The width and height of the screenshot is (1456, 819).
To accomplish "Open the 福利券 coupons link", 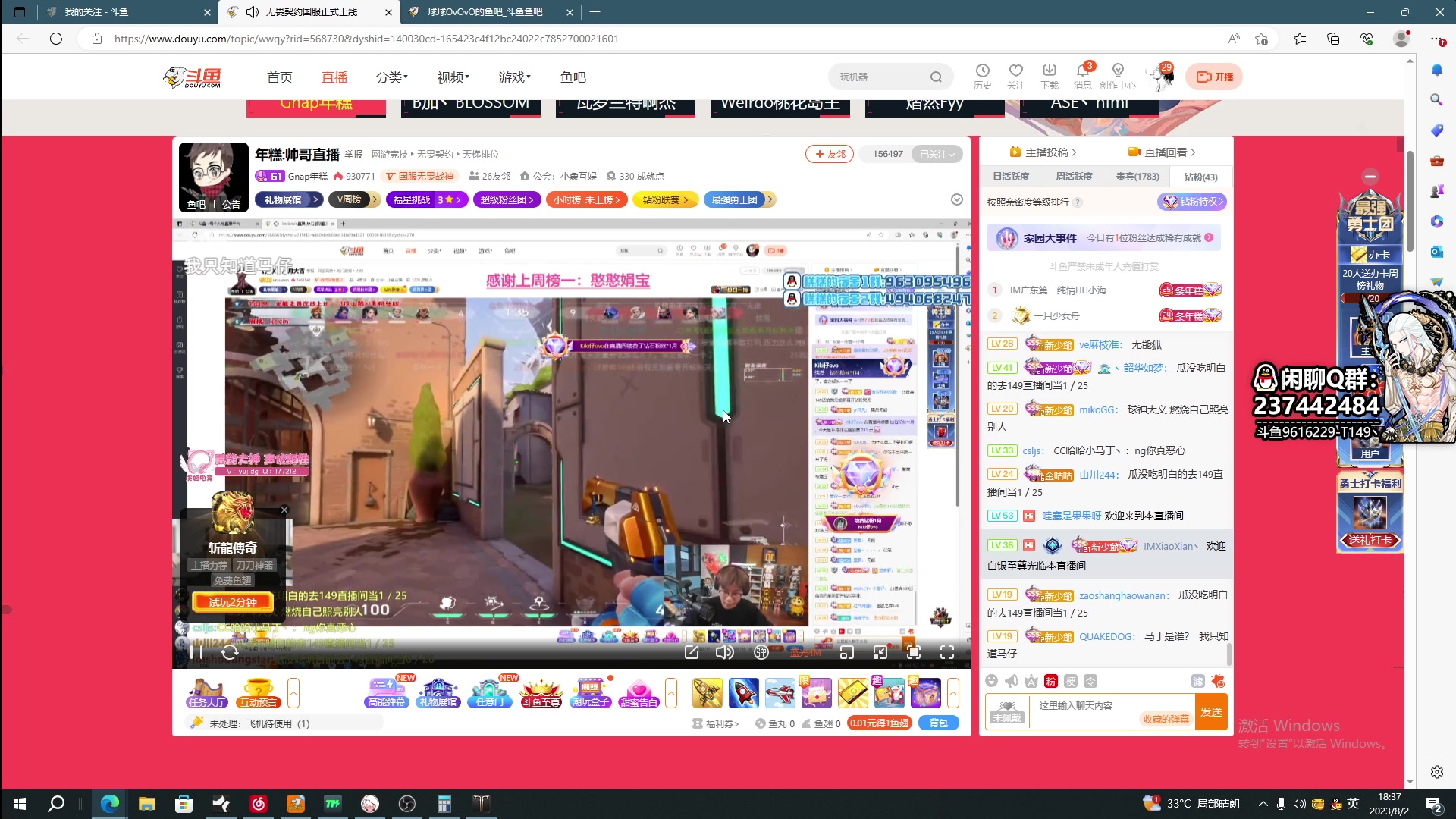I will (716, 723).
